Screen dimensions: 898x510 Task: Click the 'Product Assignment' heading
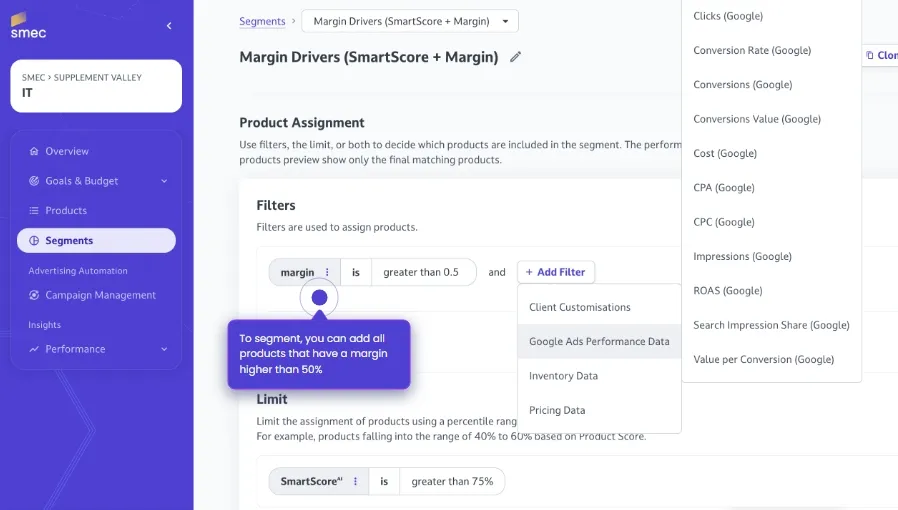(302, 122)
